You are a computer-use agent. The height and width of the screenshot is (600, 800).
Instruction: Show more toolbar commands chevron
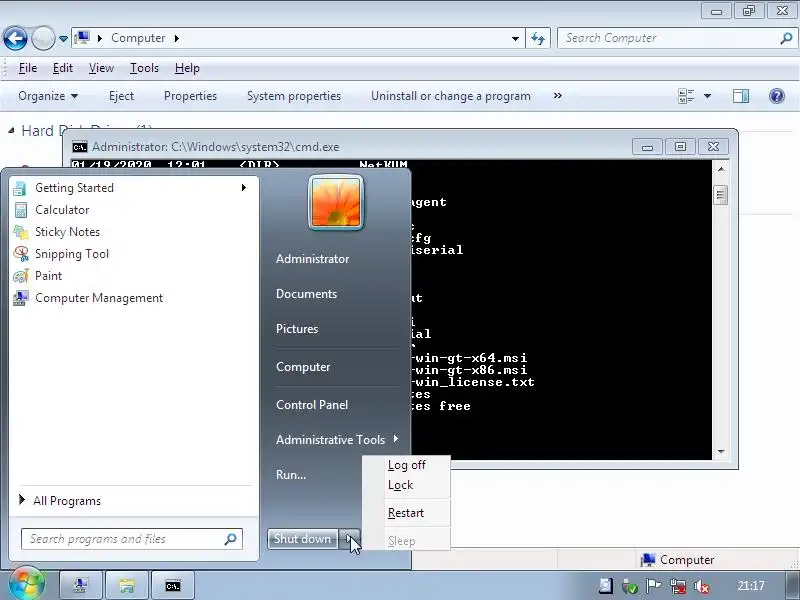[558, 96]
